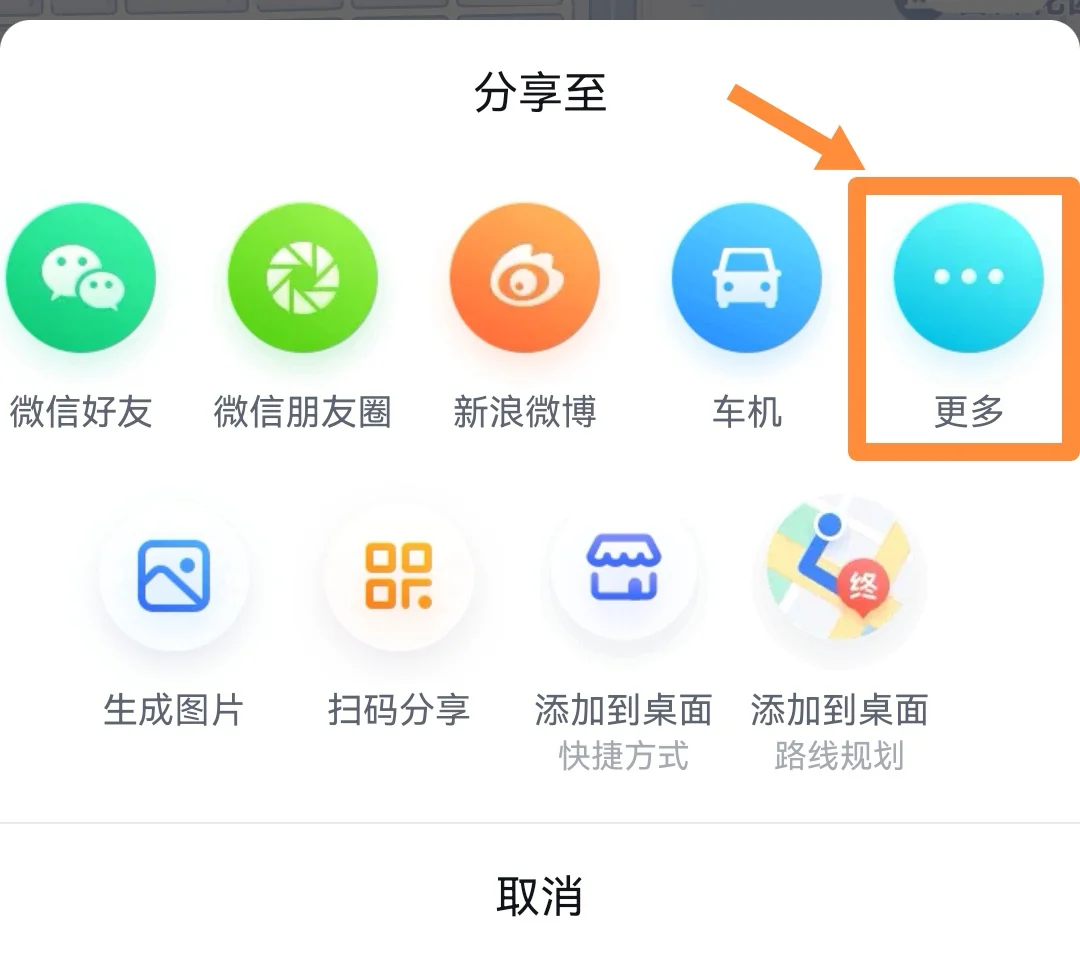
Task: Open the 更多 text label
Action: click(x=968, y=412)
